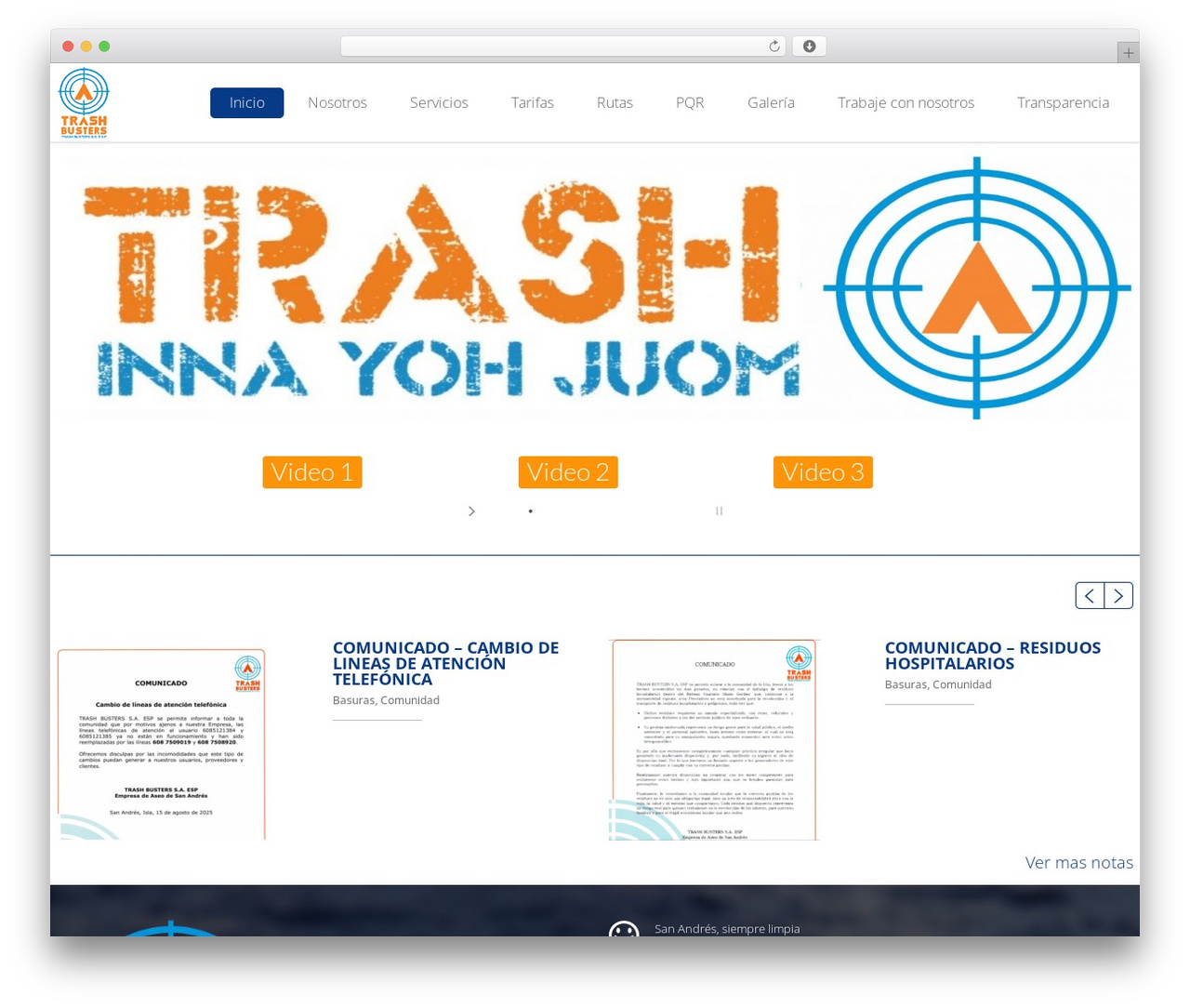Advance the slider with the next arrow
The width and height of the screenshot is (1190, 1008).
[x=471, y=511]
